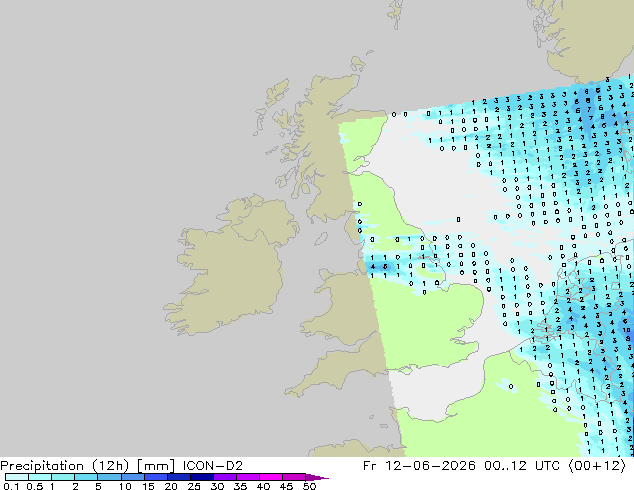This screenshot has height=490, width=634.
Task: Select the 1–2 mm legend swatch
Action: [63, 477]
